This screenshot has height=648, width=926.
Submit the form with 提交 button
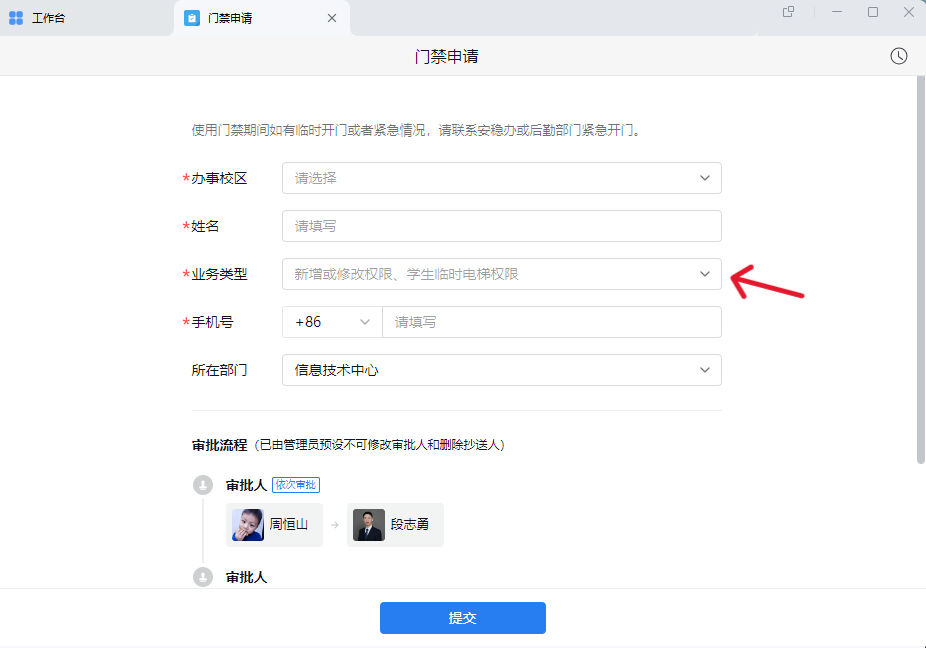point(462,618)
